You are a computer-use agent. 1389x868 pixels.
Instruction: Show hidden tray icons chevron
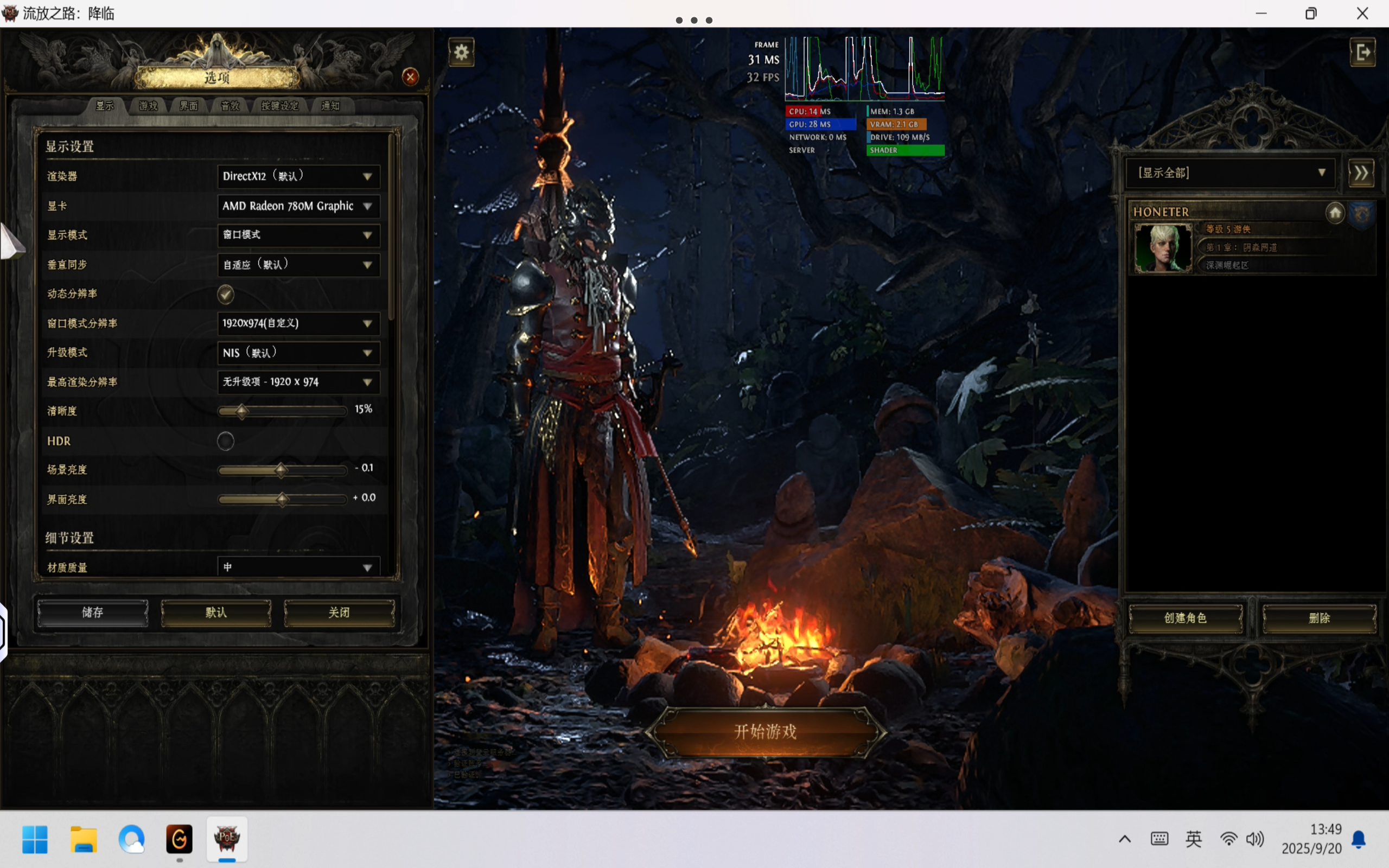(1124, 839)
